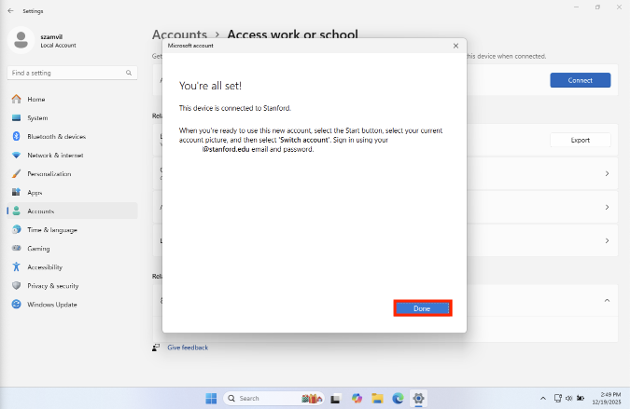630x409 pixels.
Task: Click the Gaming controller icon
Action: click(x=16, y=248)
